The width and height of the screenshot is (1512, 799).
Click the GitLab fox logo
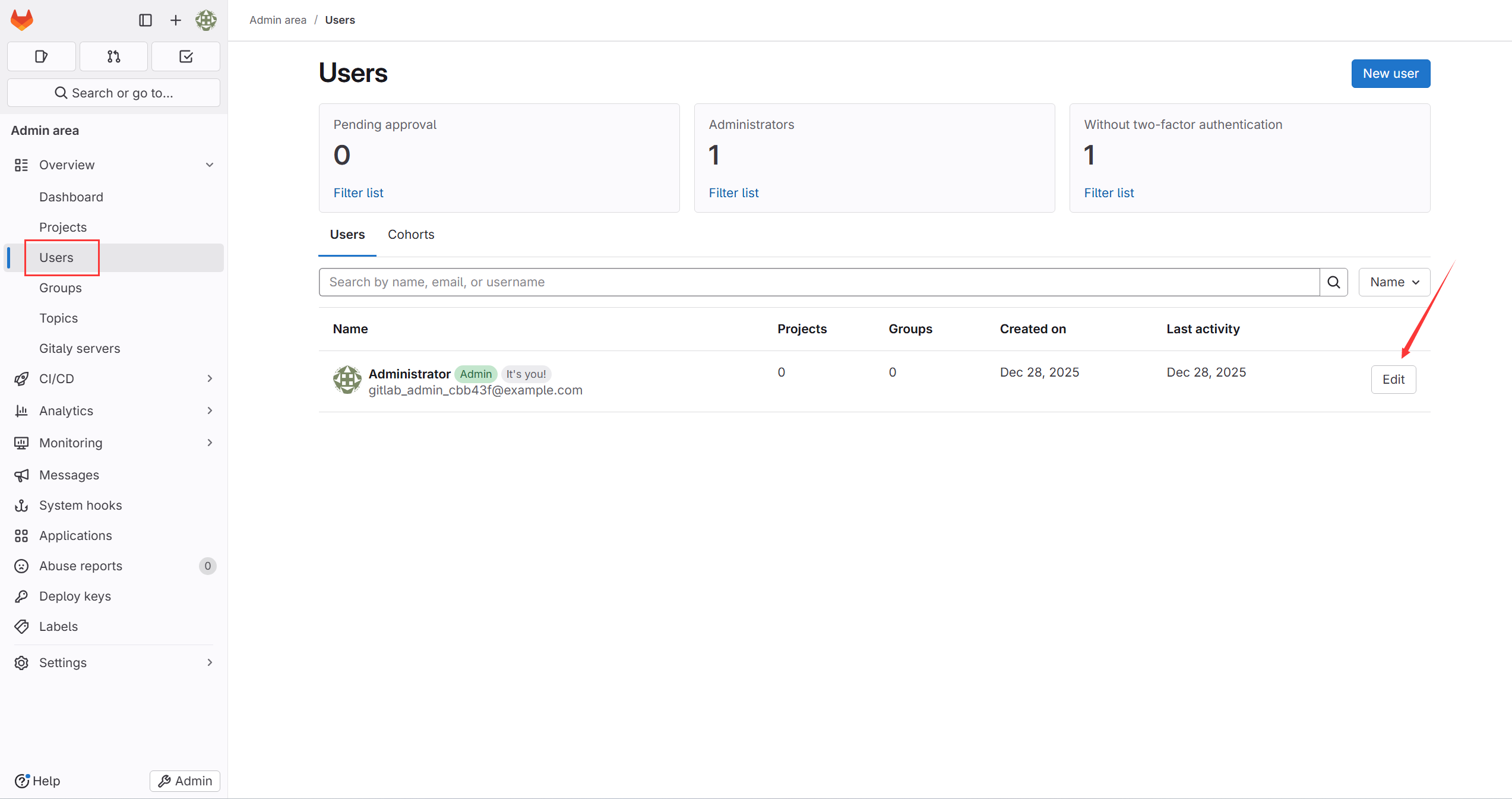[x=22, y=20]
